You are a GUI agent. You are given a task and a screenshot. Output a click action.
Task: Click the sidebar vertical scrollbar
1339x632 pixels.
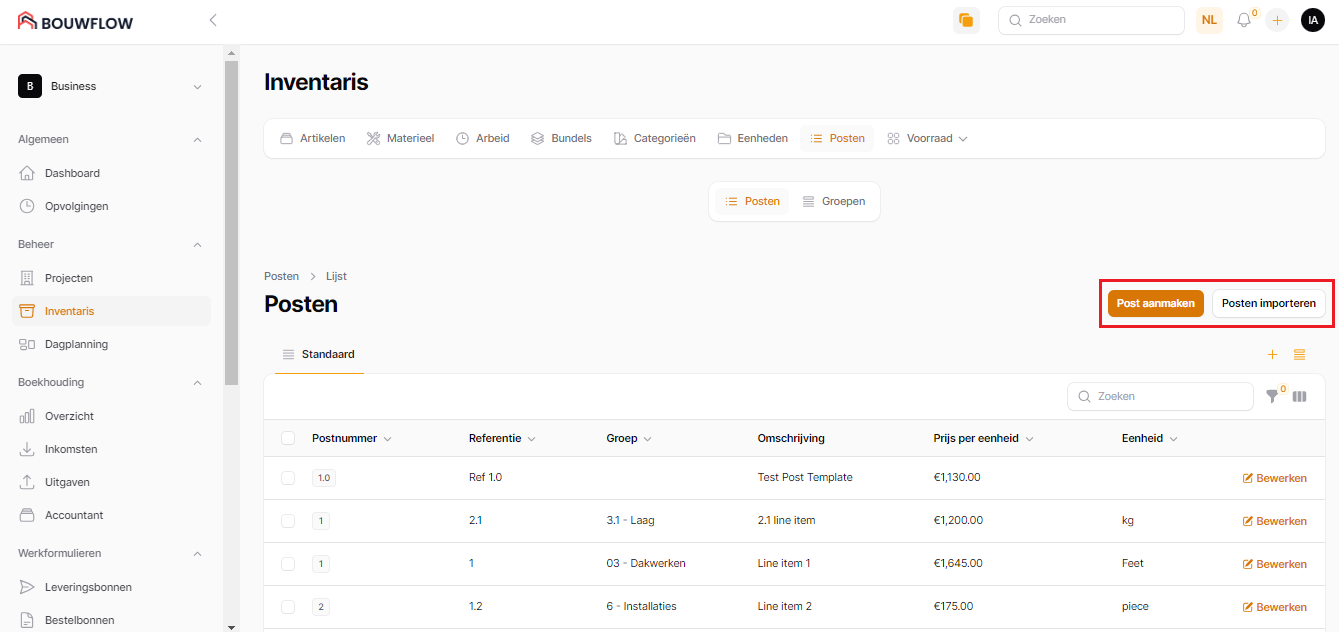tap(231, 220)
